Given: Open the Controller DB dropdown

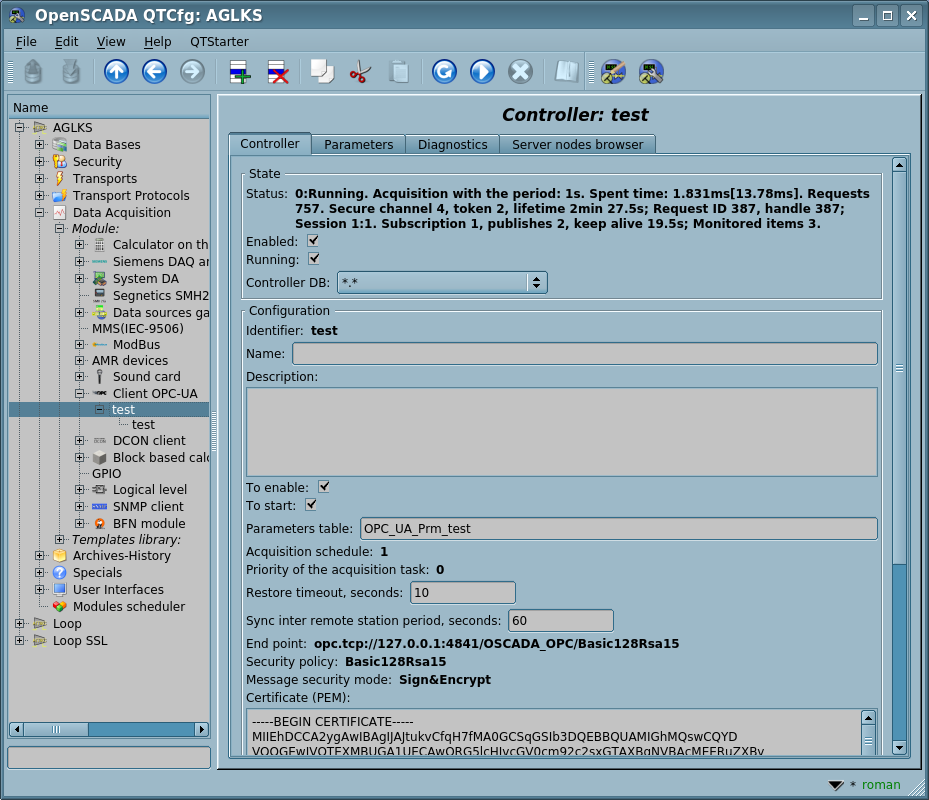Looking at the screenshot, I should [x=442, y=283].
